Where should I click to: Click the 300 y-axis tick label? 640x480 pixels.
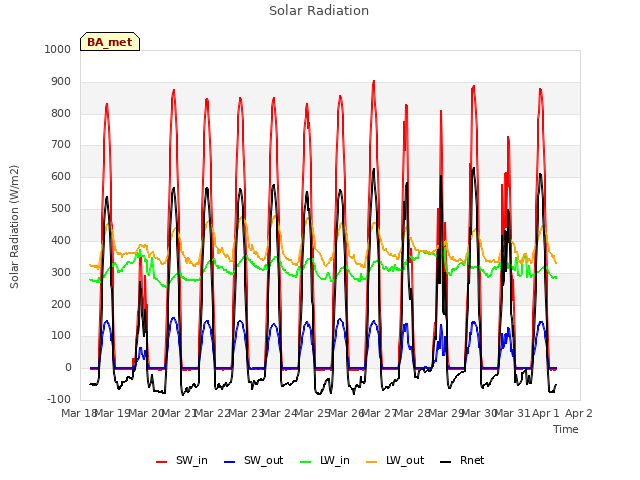61,272
